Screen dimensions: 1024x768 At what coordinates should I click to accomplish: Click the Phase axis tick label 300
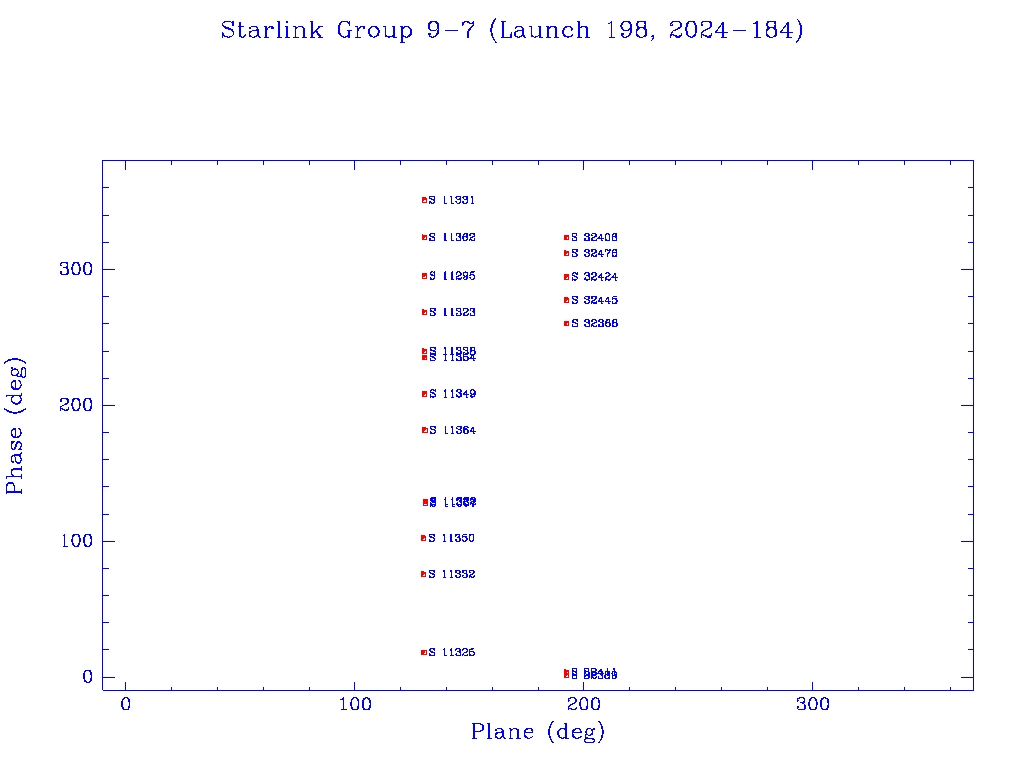pos(76,269)
